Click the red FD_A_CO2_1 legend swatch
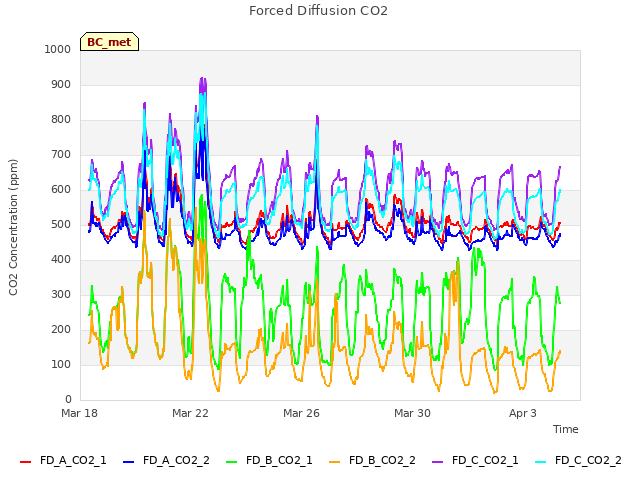This screenshot has width=640, height=480. [25, 462]
